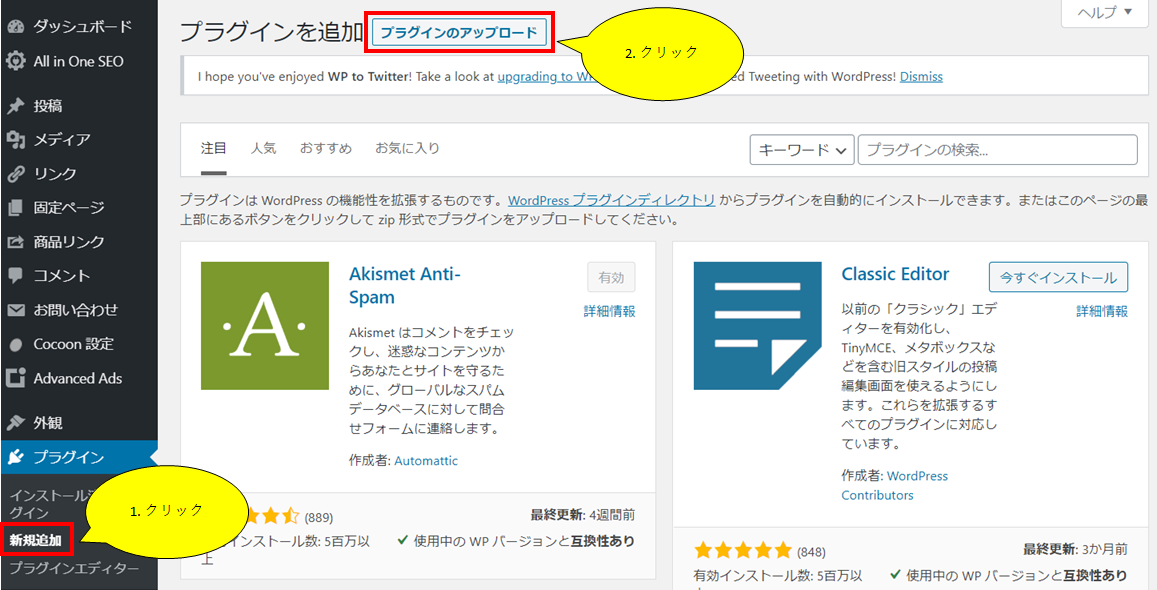Open WordPress プラグインディレクトリ link

pos(612,201)
